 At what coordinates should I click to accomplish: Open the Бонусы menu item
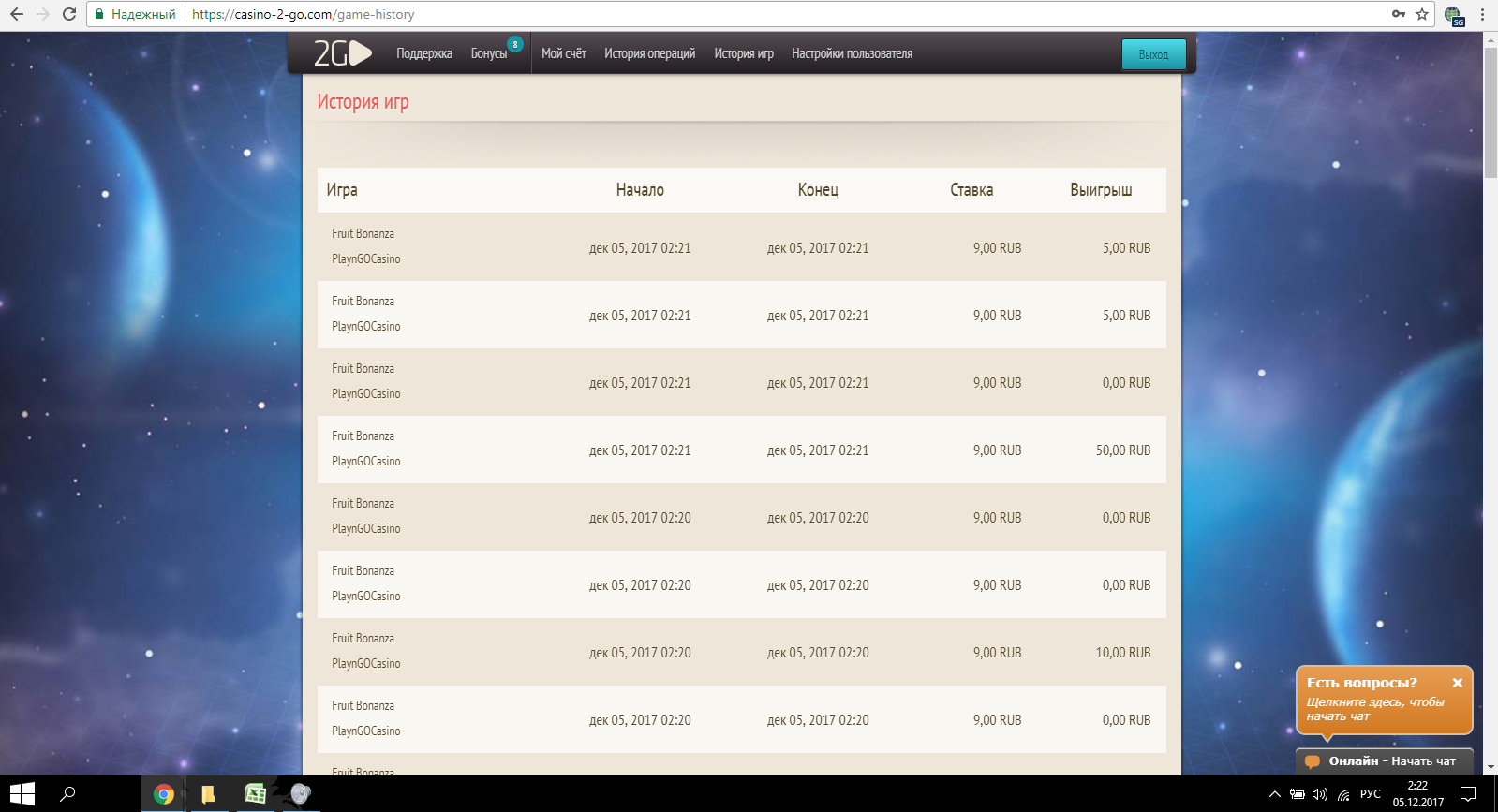[x=488, y=53]
